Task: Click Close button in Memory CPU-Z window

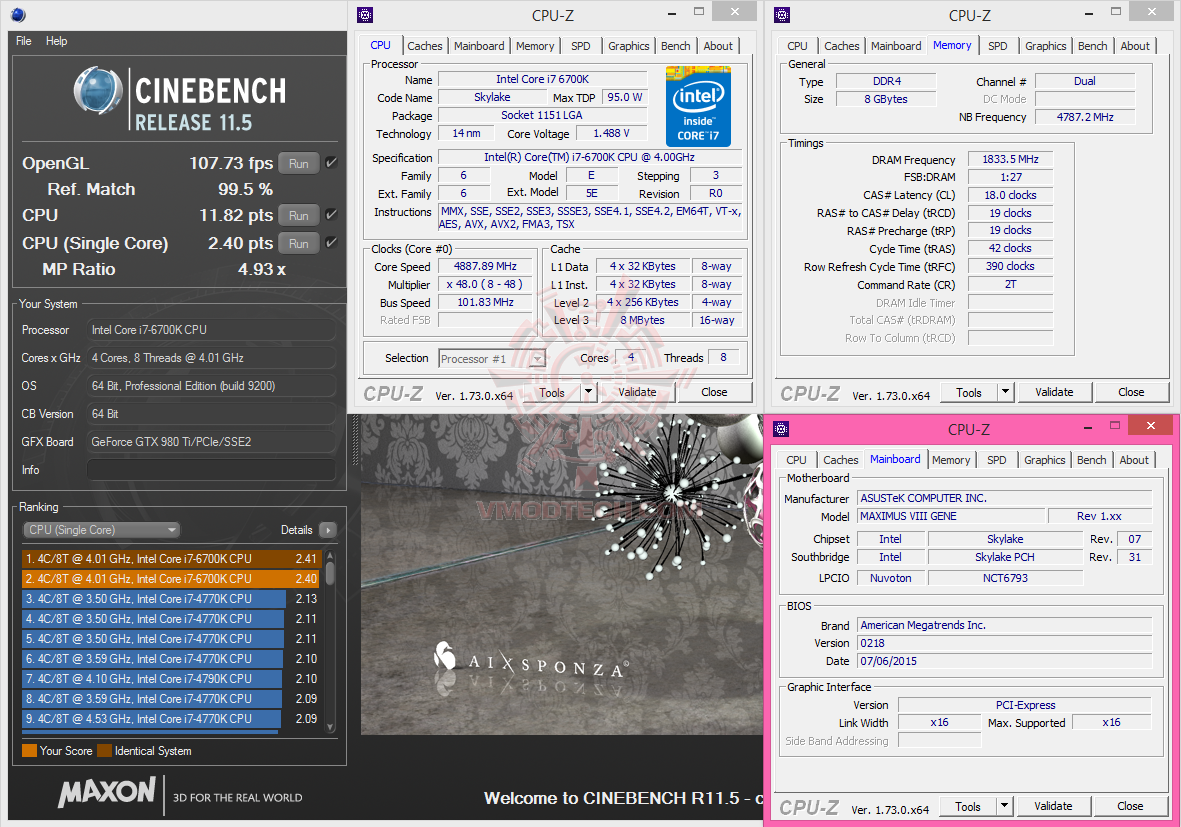Action: click(1131, 392)
